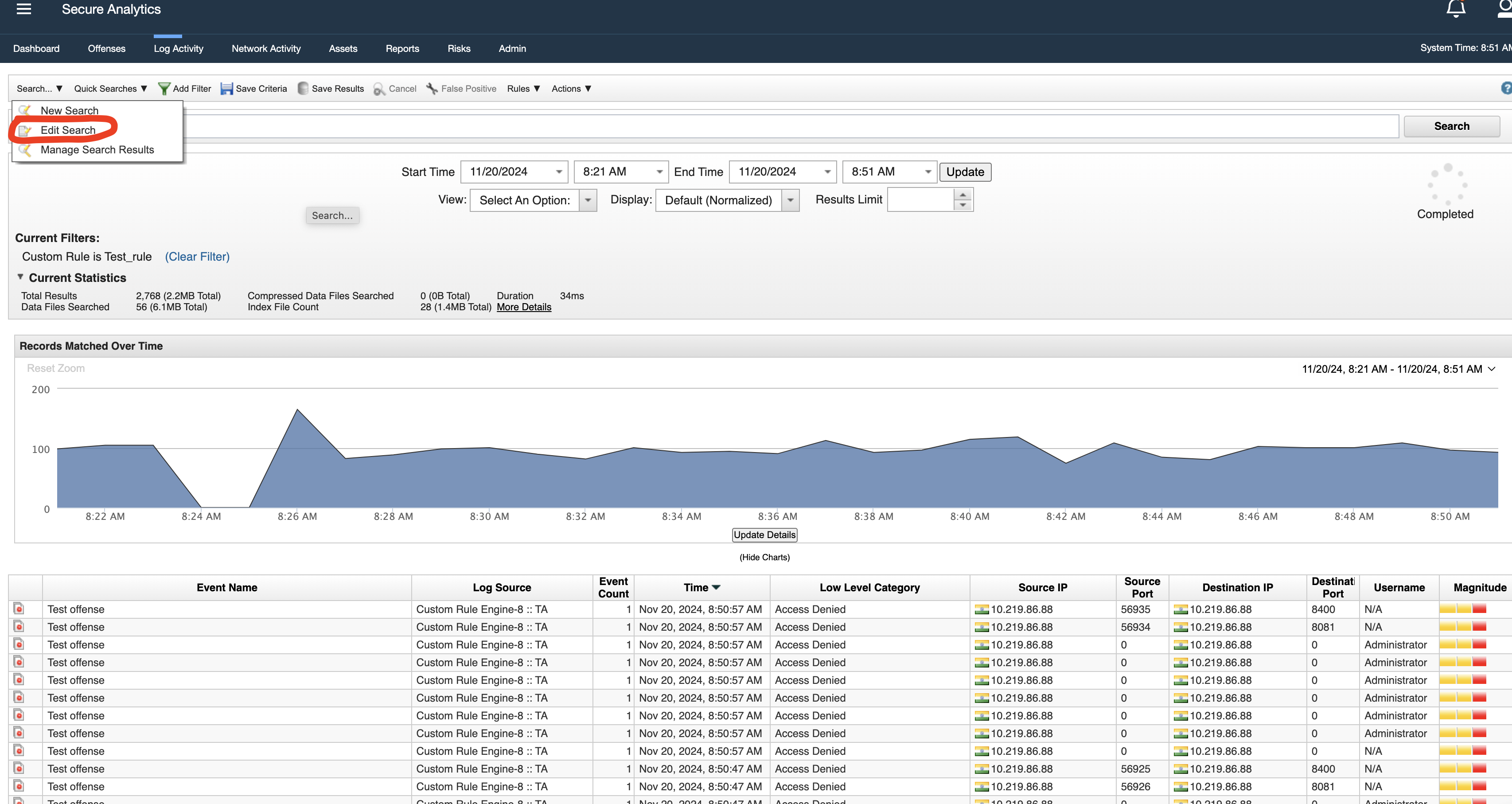Open the Admin tab

(x=512, y=49)
